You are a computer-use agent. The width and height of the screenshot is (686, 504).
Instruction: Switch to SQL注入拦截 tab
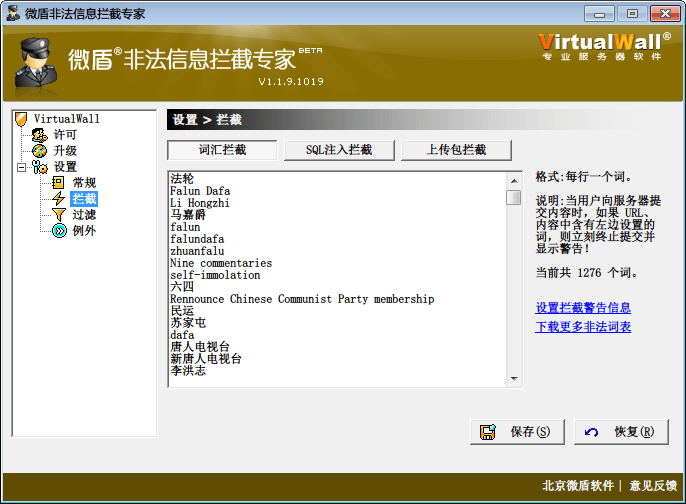[339, 150]
